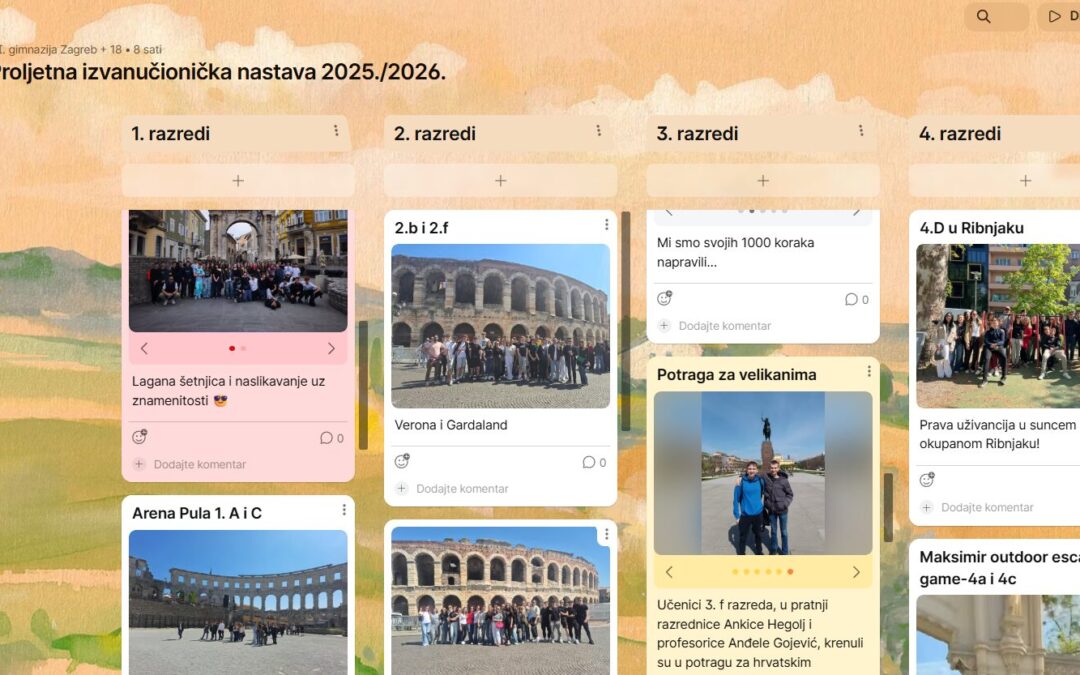Select a carousel dot on Potraga za velikanima
This screenshot has height=675, width=1080.
point(762,572)
